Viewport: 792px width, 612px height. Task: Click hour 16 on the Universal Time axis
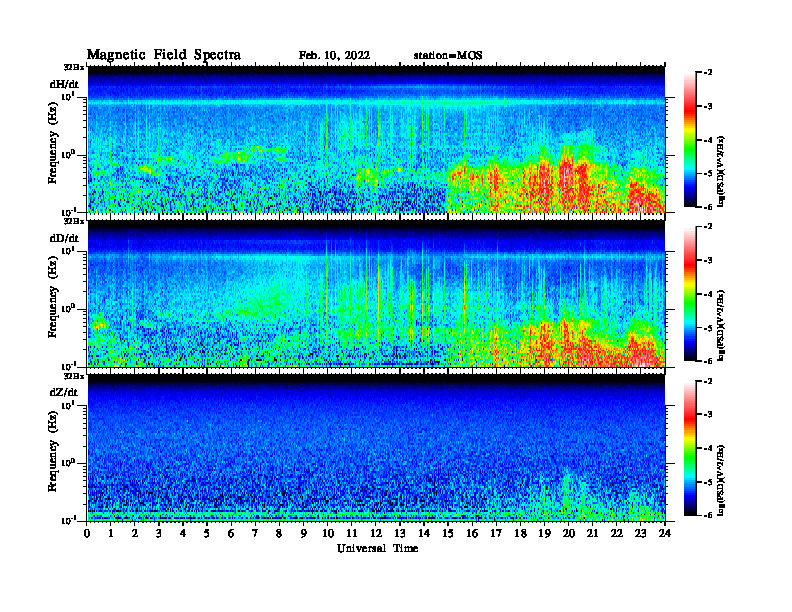(x=472, y=533)
